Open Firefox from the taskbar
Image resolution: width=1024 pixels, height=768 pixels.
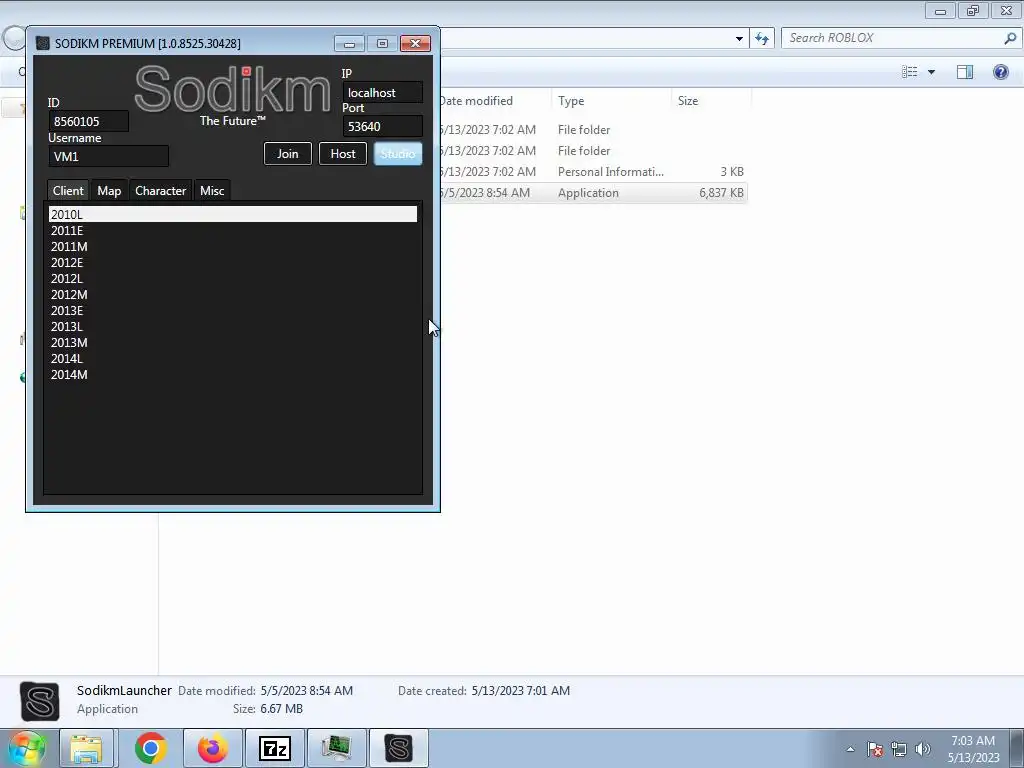[x=212, y=748]
